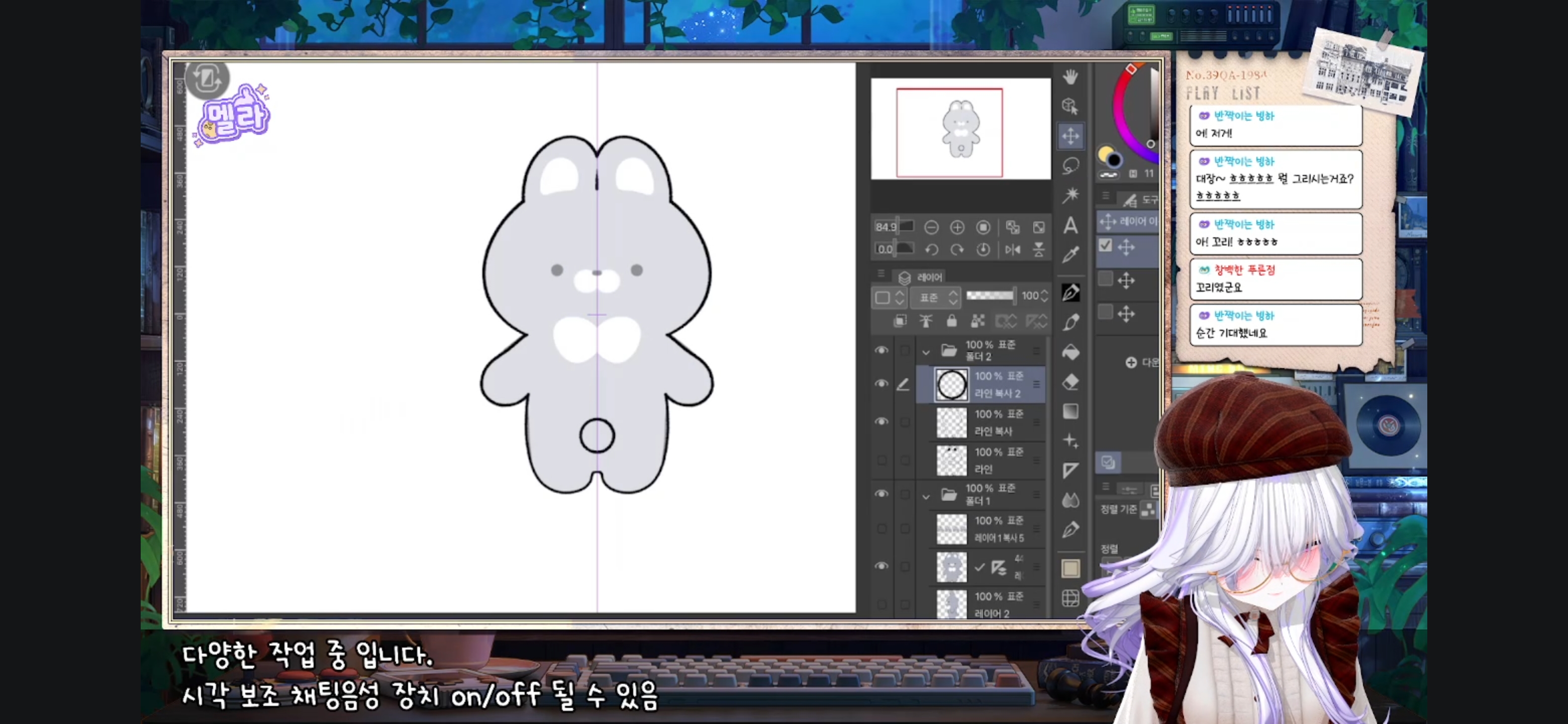Flip canvas vertically in Navigator

tap(1038, 250)
